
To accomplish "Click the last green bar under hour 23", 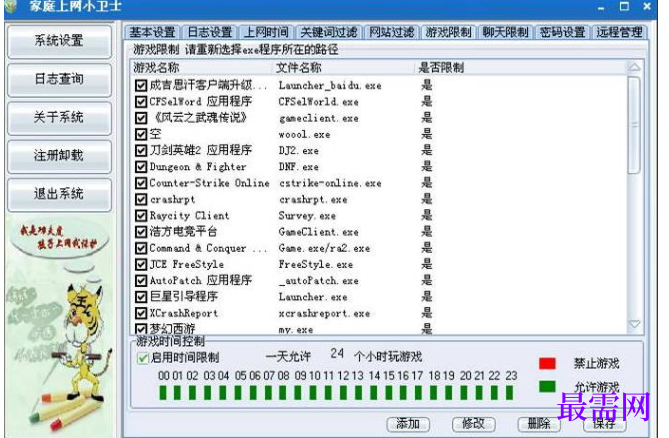I will coord(509,392).
